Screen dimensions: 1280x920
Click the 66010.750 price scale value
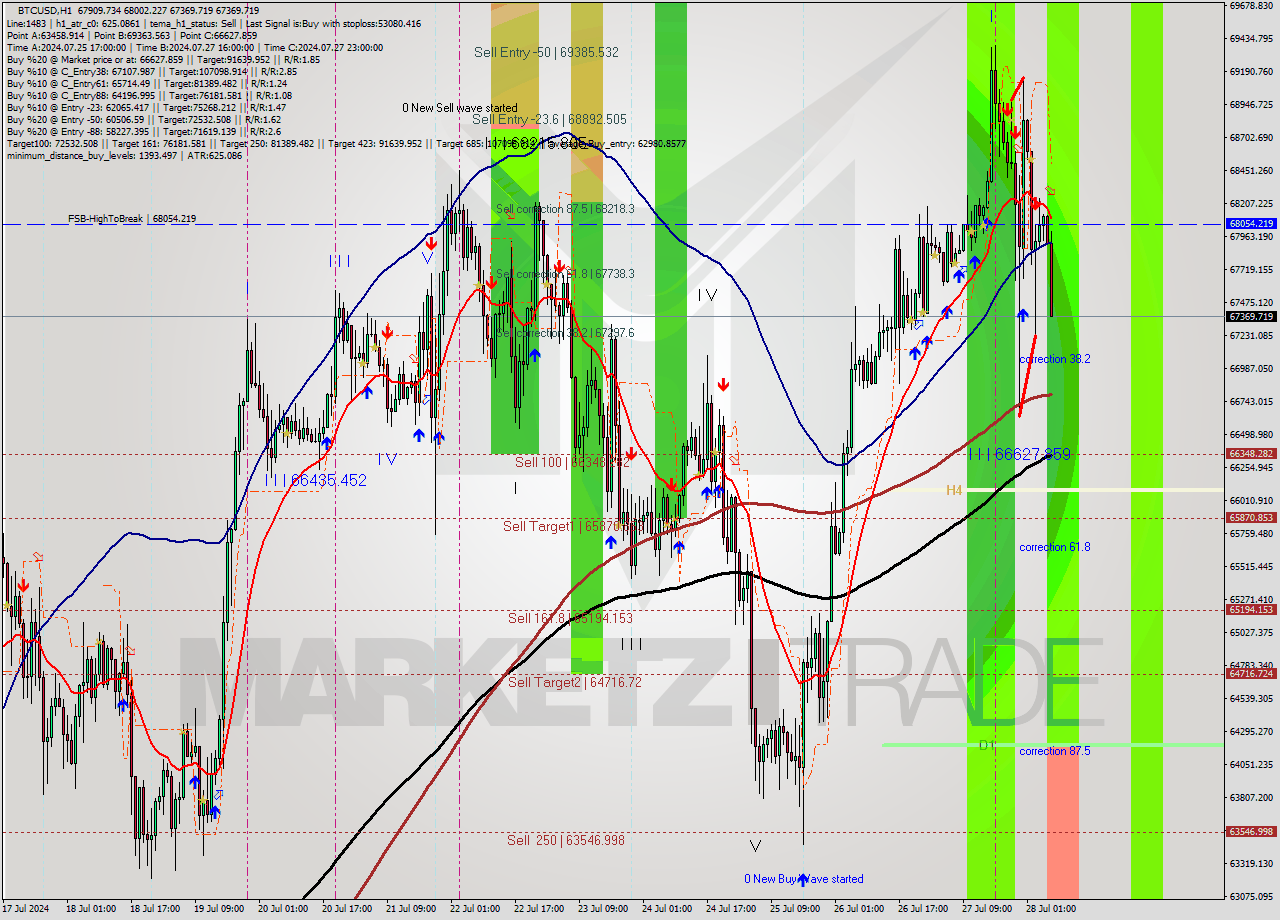click(1251, 500)
